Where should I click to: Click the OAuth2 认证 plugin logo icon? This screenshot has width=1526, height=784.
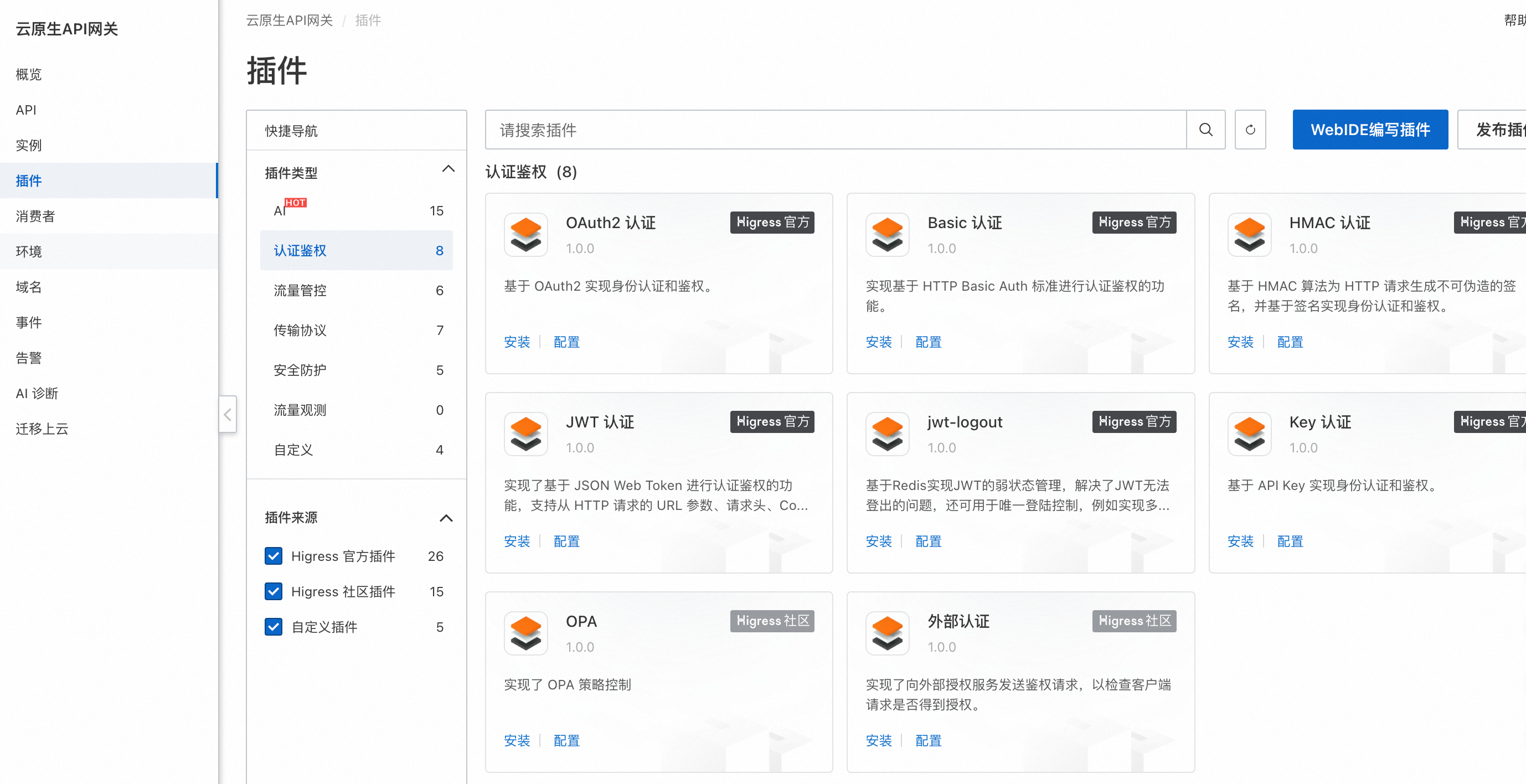[x=525, y=235]
